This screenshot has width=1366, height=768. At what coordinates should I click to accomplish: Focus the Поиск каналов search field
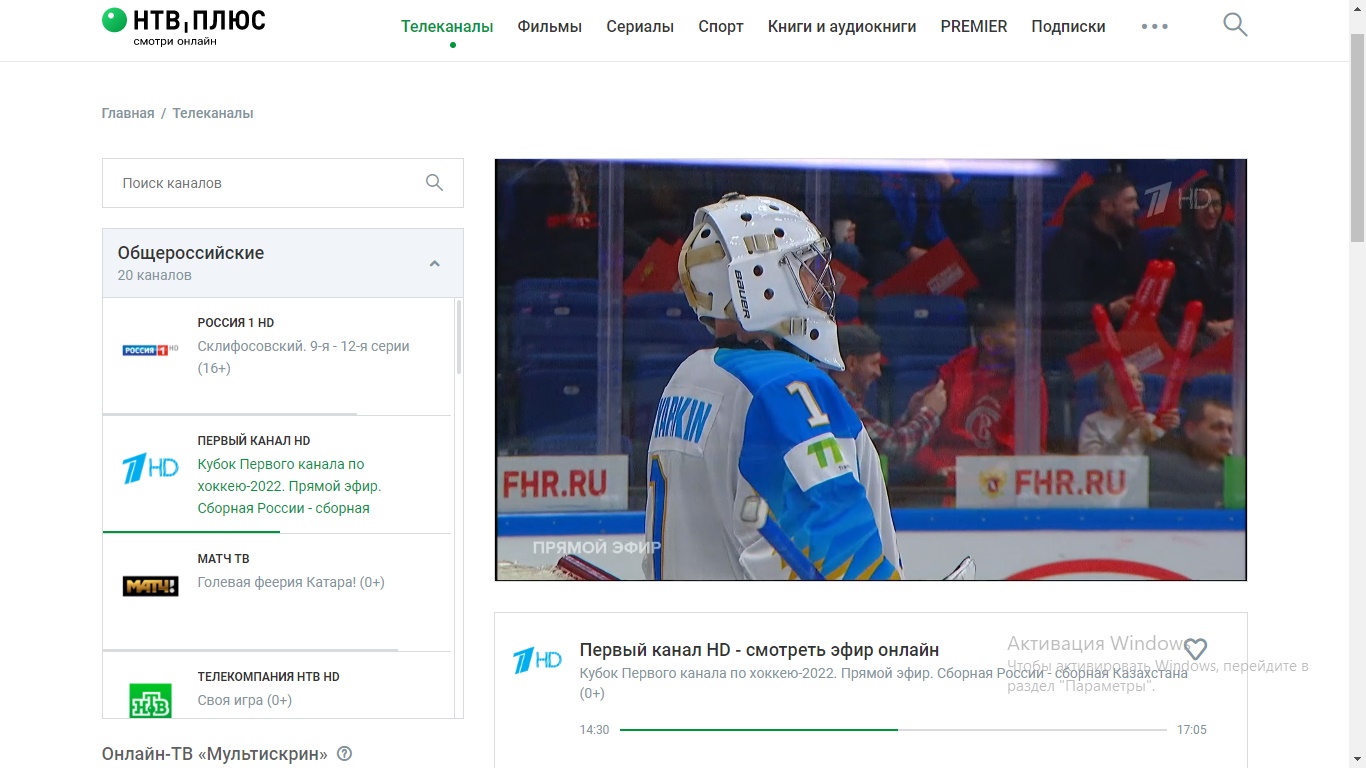(283, 183)
